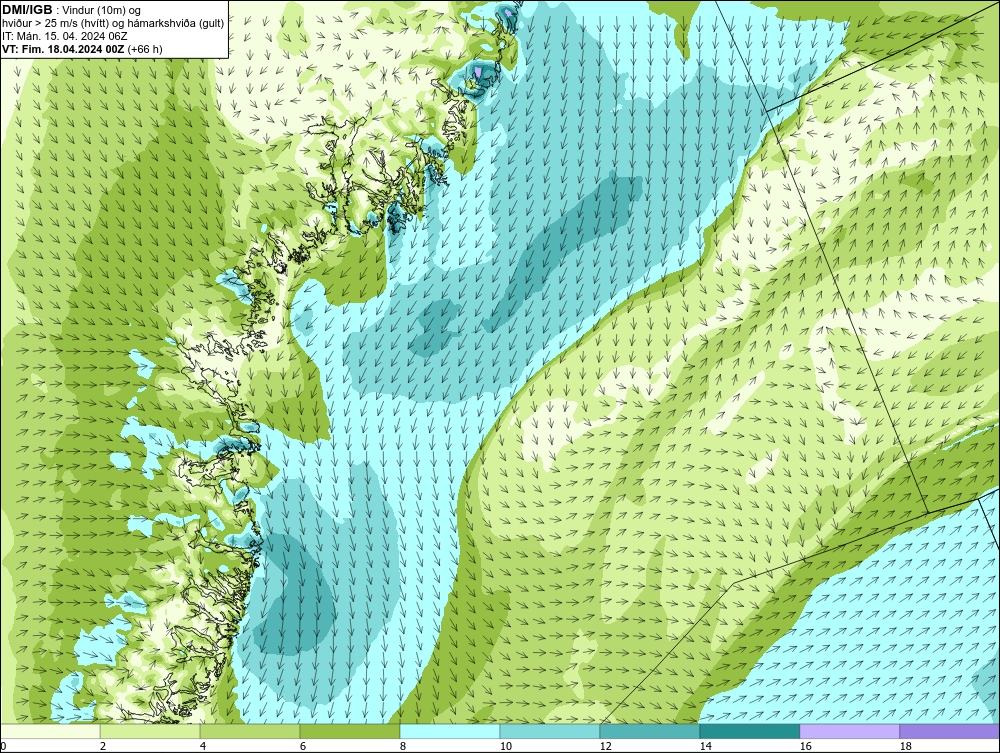Click the 'VT: Fim. 18.04.2024 00Z' line

pos(82,49)
